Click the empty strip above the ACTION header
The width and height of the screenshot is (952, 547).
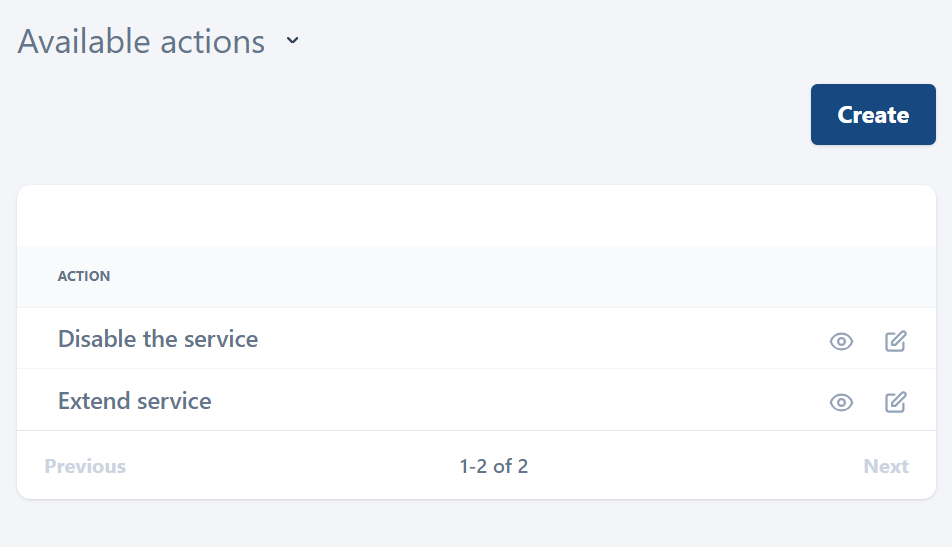[x=476, y=216]
